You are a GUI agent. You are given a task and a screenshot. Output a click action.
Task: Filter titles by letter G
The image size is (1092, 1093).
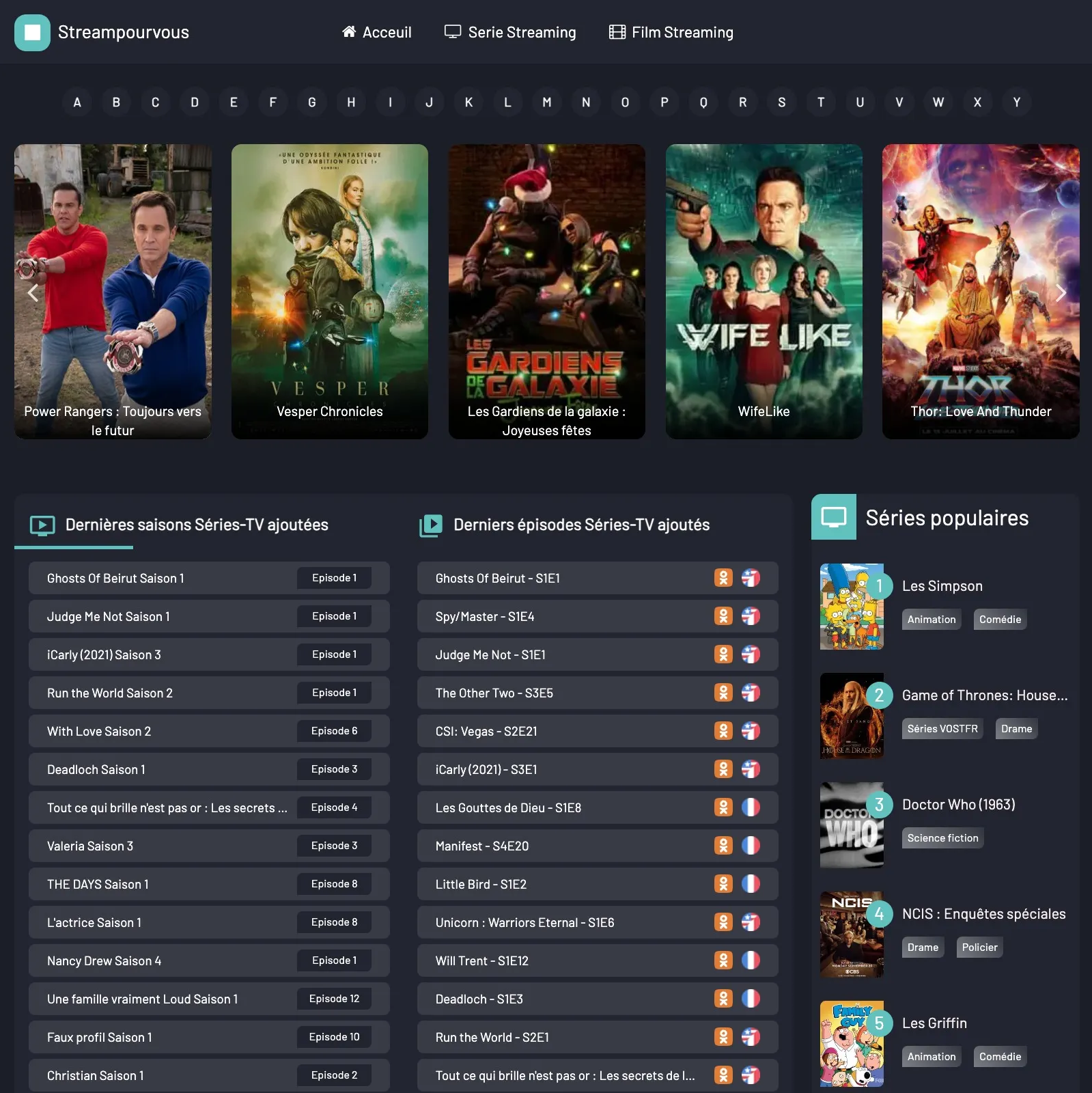point(312,102)
